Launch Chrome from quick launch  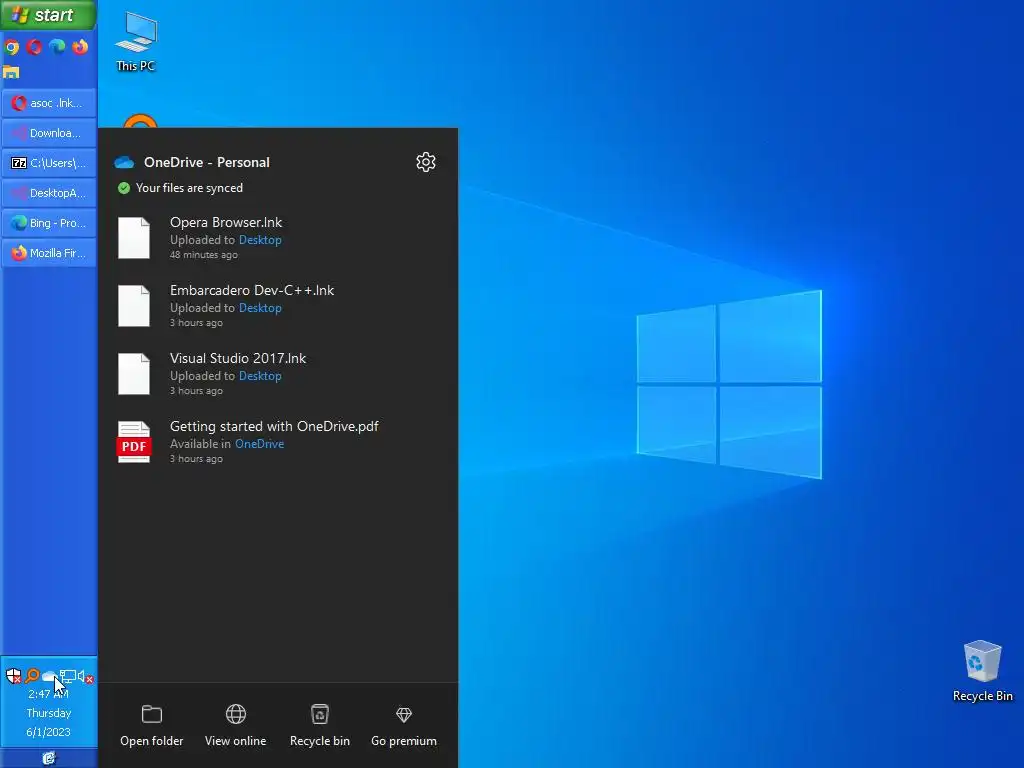tap(12, 47)
